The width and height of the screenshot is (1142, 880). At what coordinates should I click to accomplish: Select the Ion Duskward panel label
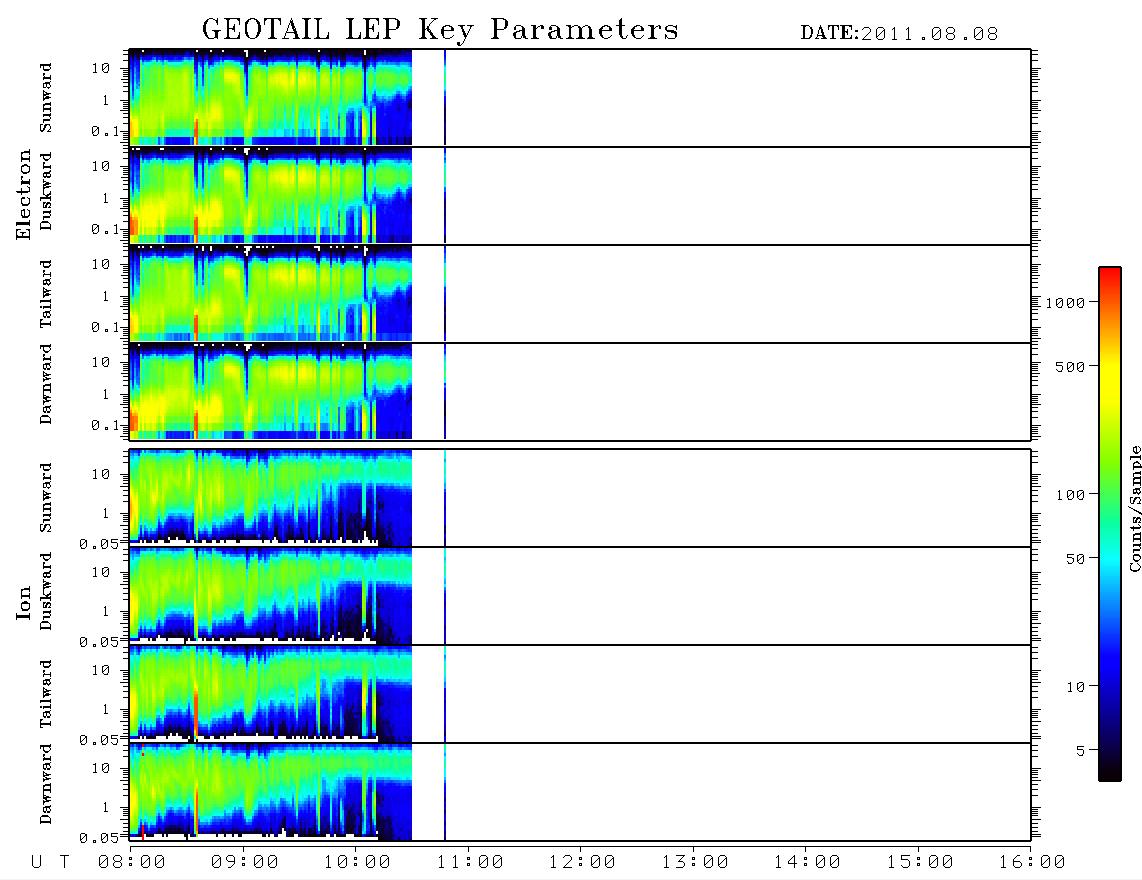click(46, 592)
